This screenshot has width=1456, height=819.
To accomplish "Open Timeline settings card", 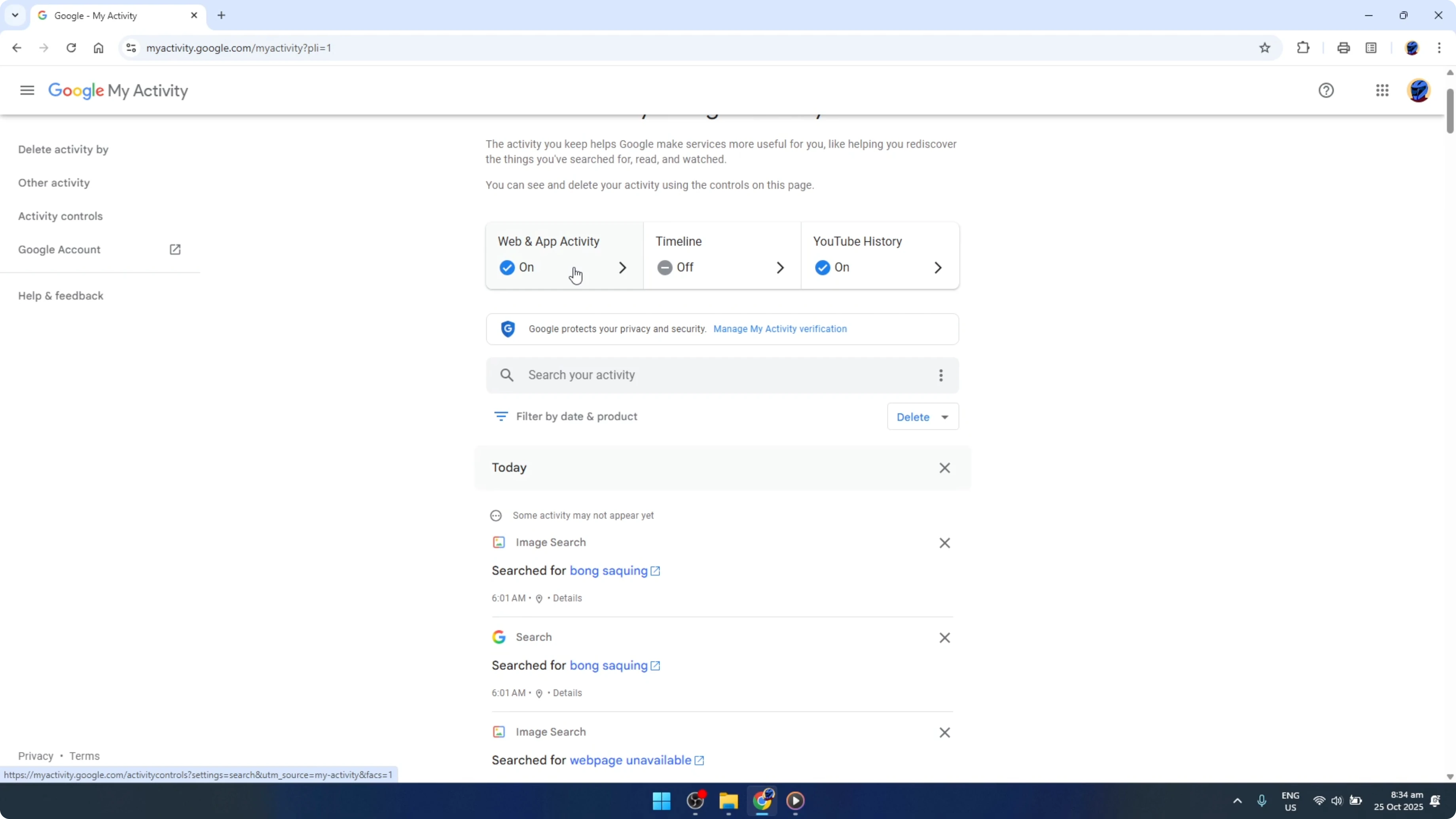I will (x=722, y=256).
